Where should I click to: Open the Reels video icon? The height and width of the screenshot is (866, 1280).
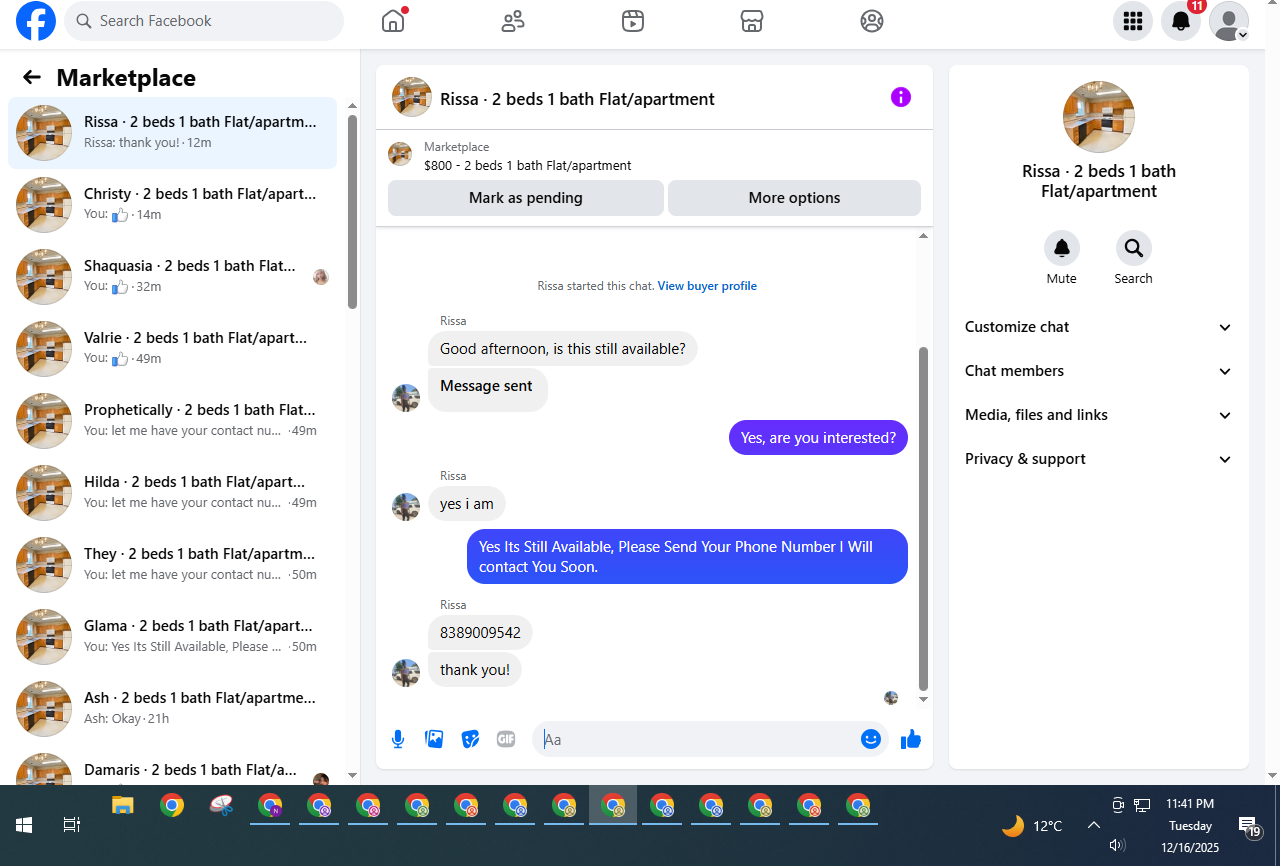pos(633,21)
